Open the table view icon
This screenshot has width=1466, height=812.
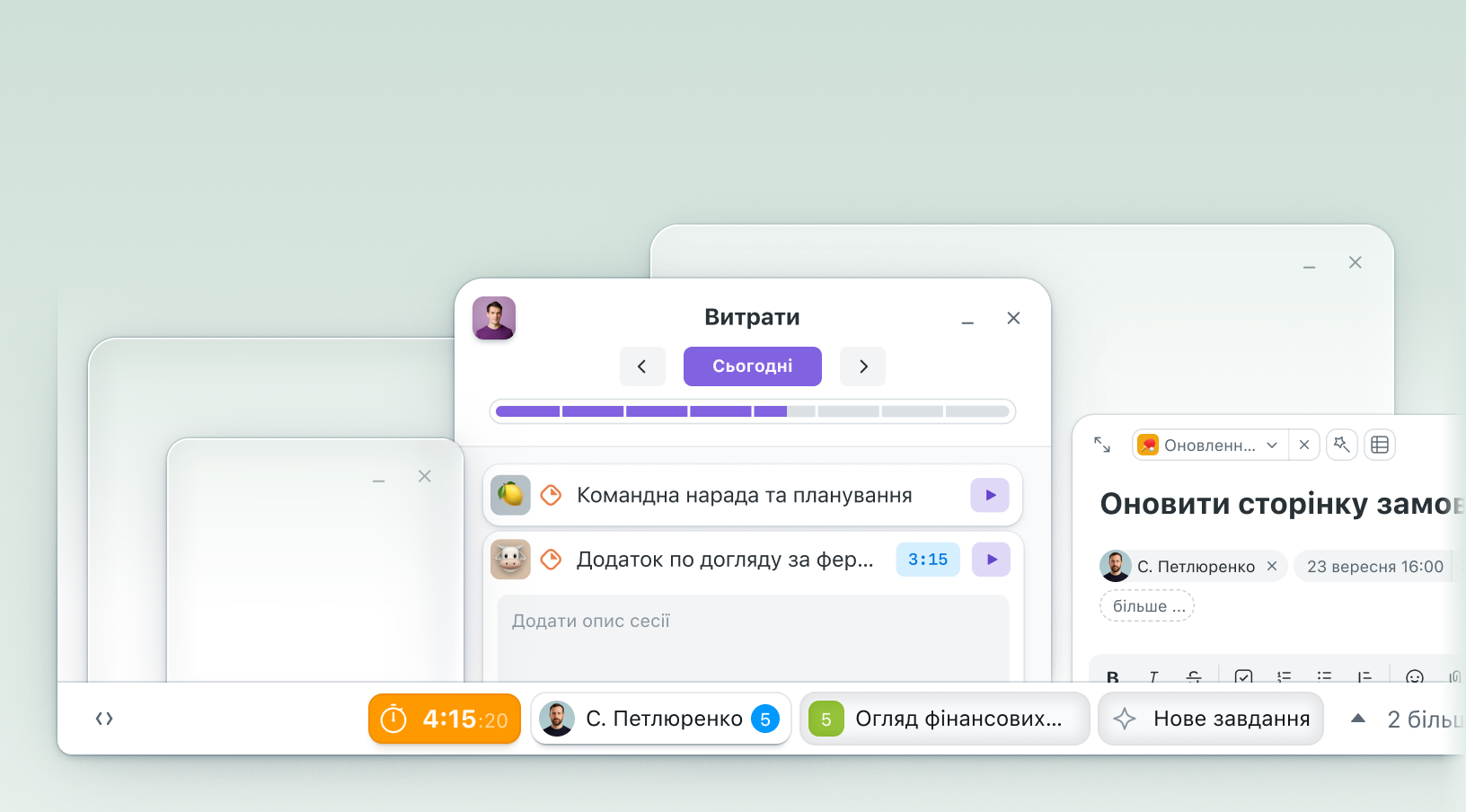(1380, 445)
